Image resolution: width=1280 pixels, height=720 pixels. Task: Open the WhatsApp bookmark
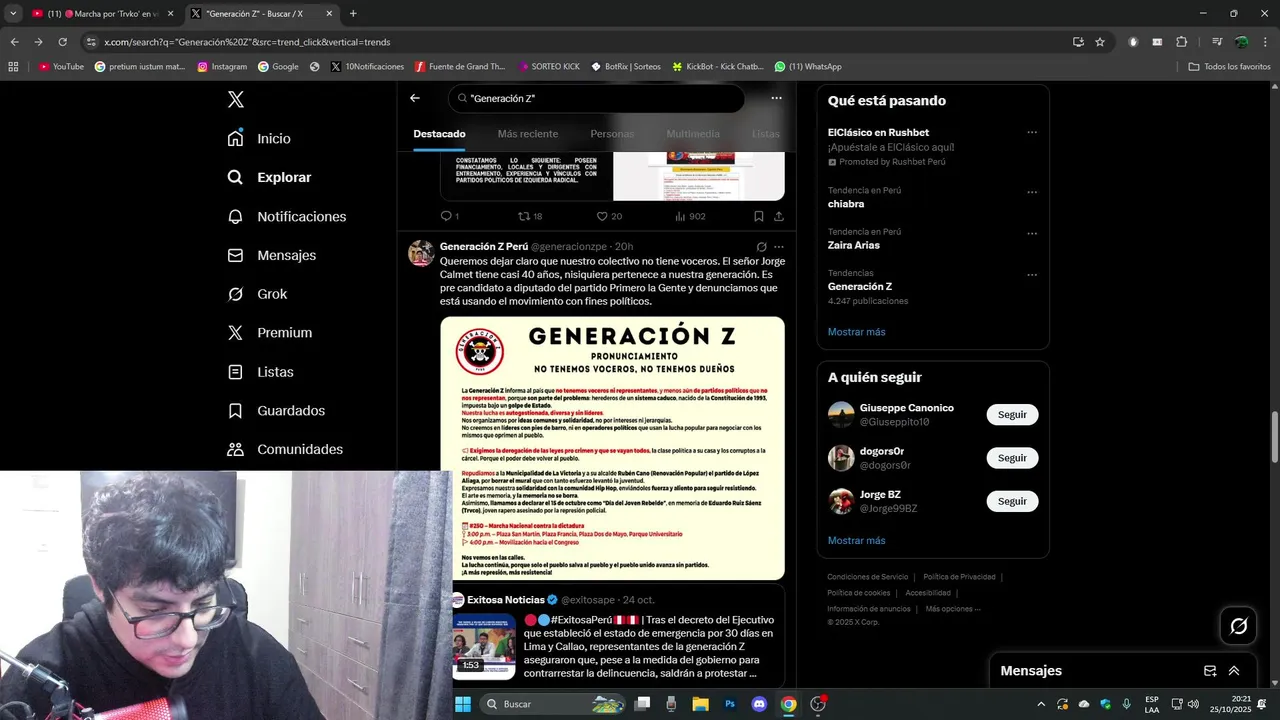tap(808, 67)
